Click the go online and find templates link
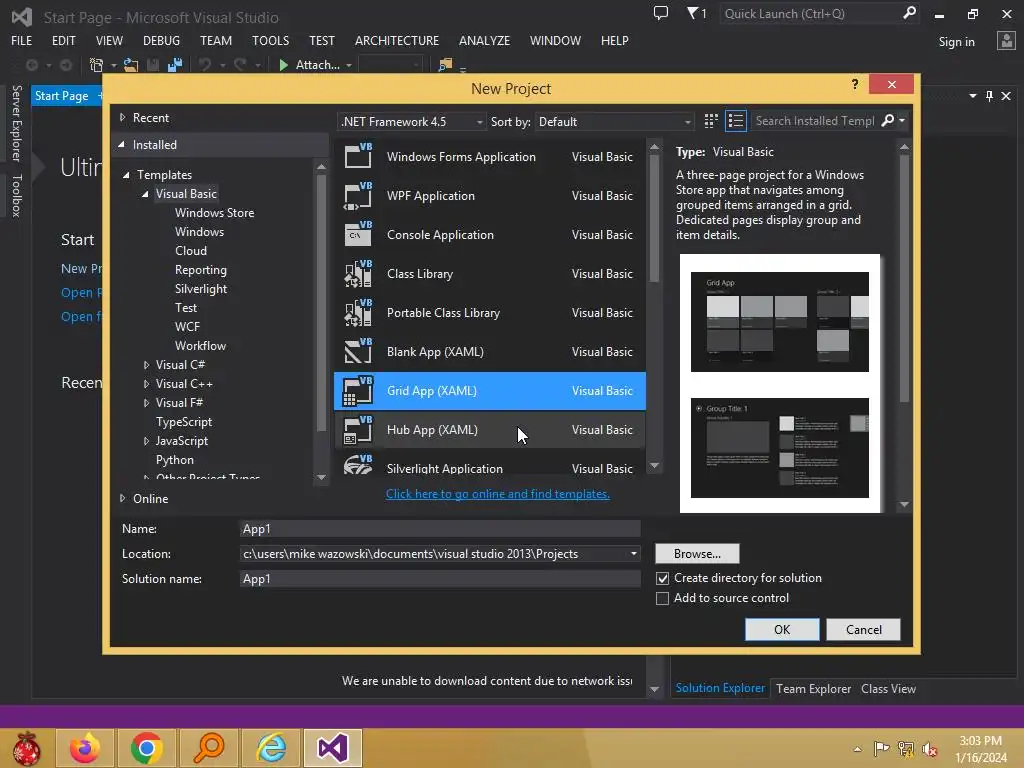 point(498,494)
